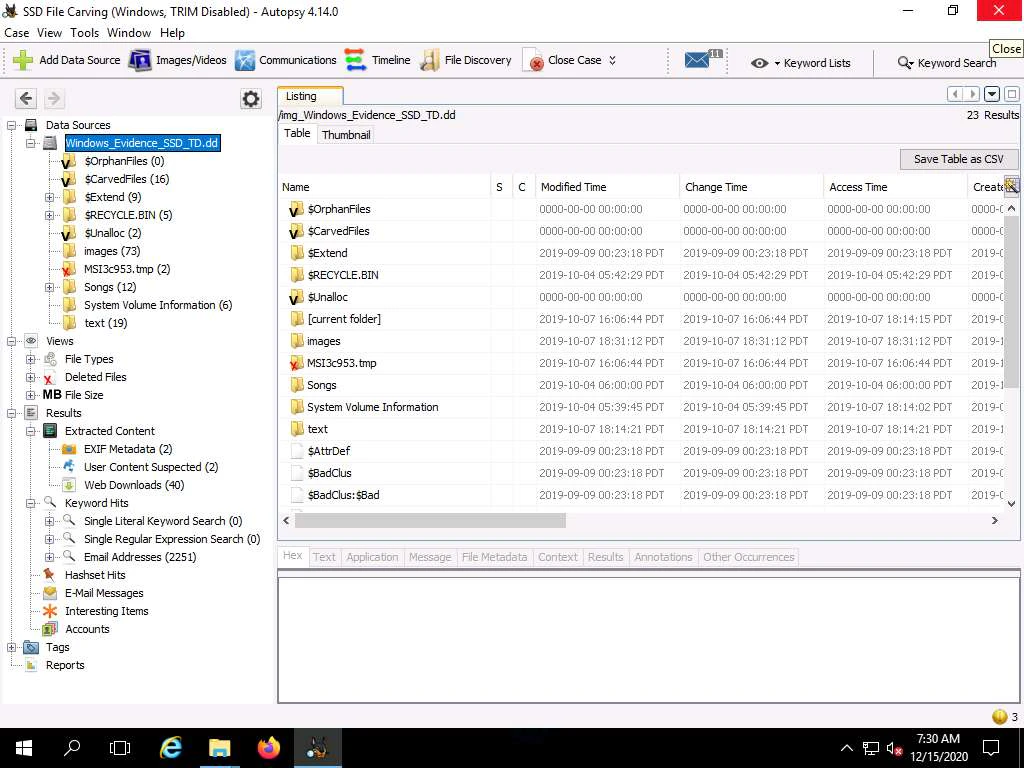Viewport: 1024px width, 768px height.
Task: Open the Timeline tool icon
Action: pyautogui.click(x=356, y=60)
